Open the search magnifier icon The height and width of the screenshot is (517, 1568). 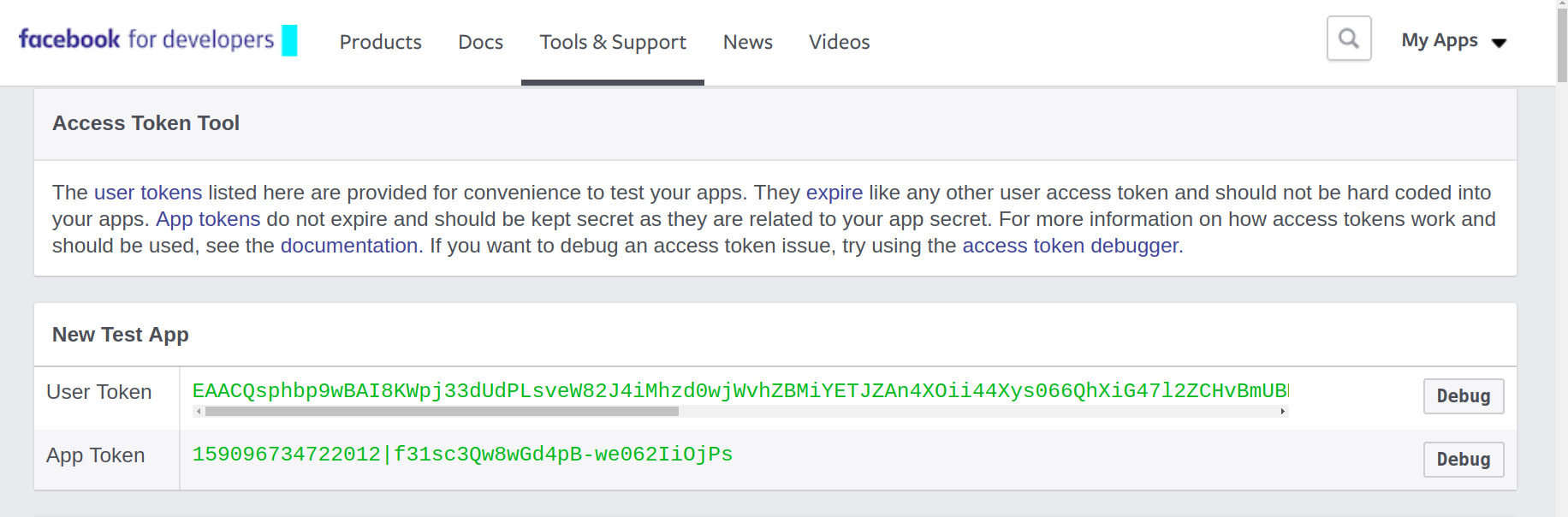pos(1349,39)
